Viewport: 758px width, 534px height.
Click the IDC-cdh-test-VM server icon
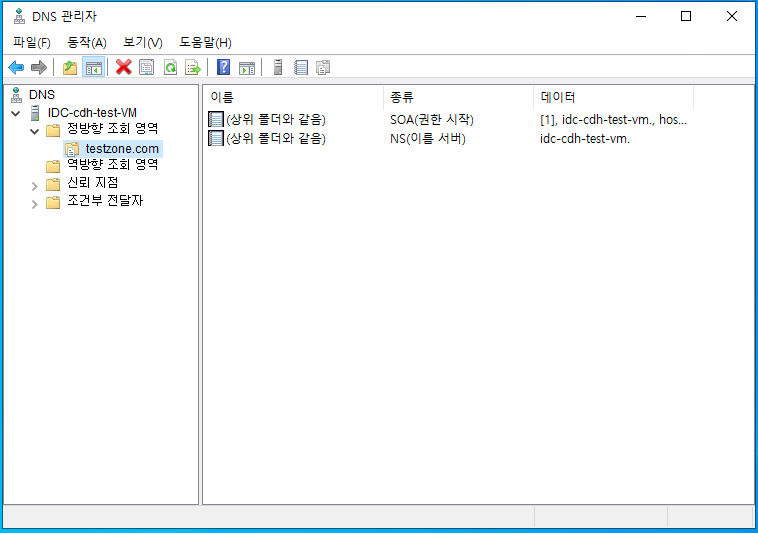click(35, 113)
